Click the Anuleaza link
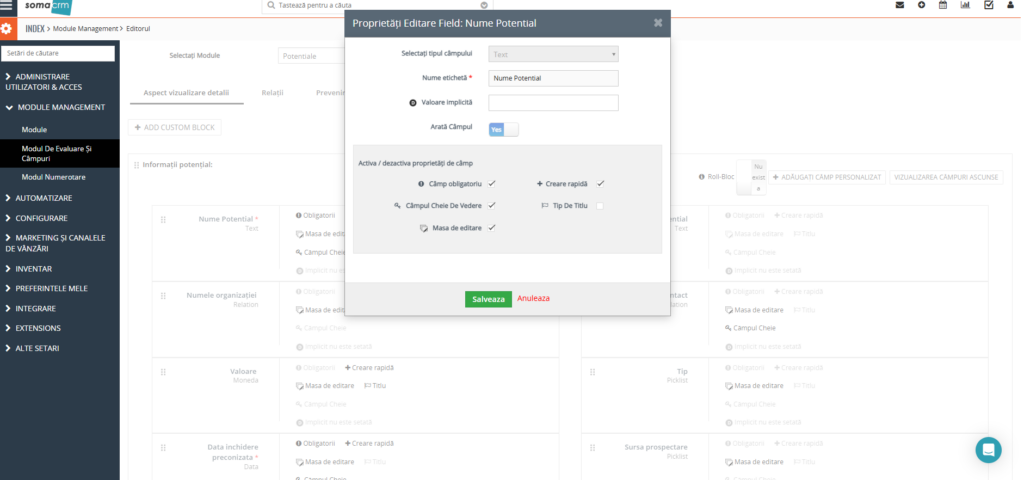The height and width of the screenshot is (480, 1024). (x=534, y=298)
